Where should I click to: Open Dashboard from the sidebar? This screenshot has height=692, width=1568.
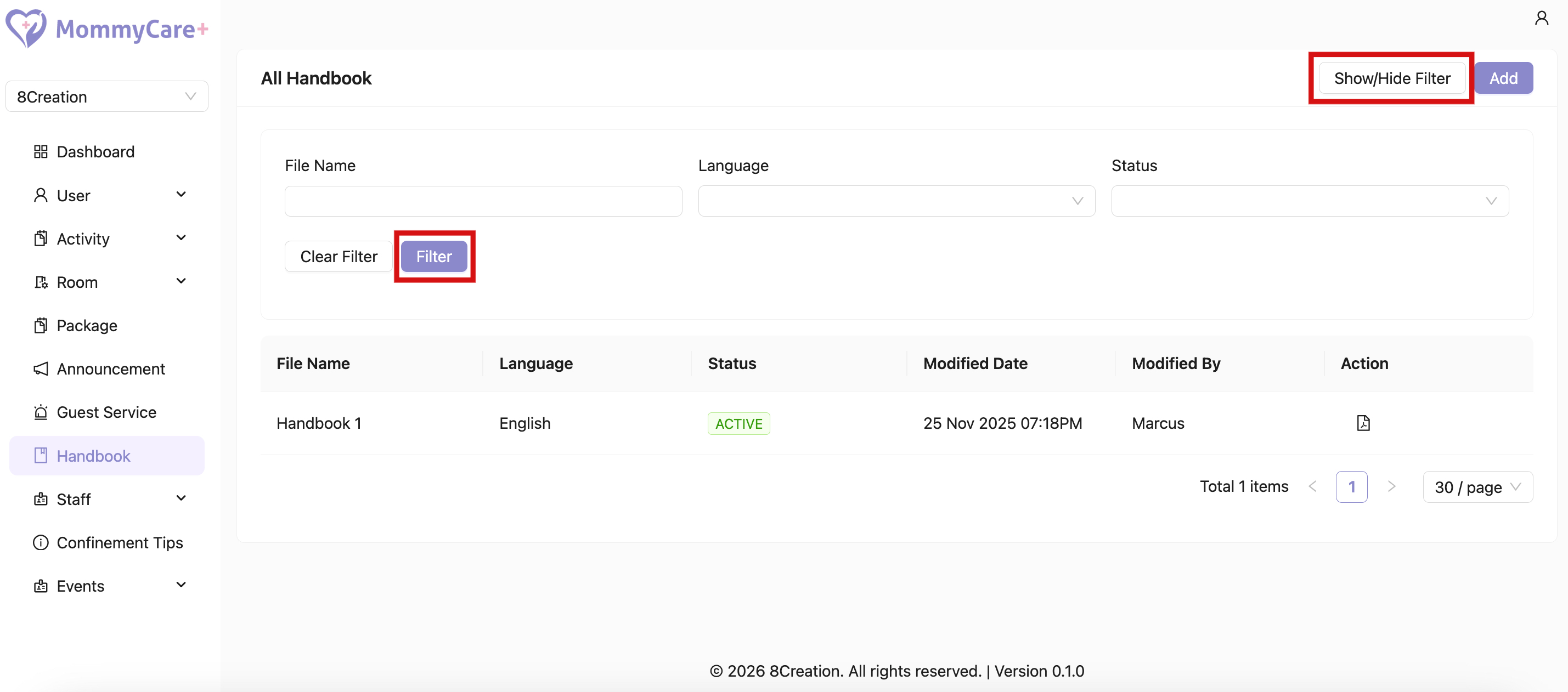[95, 151]
